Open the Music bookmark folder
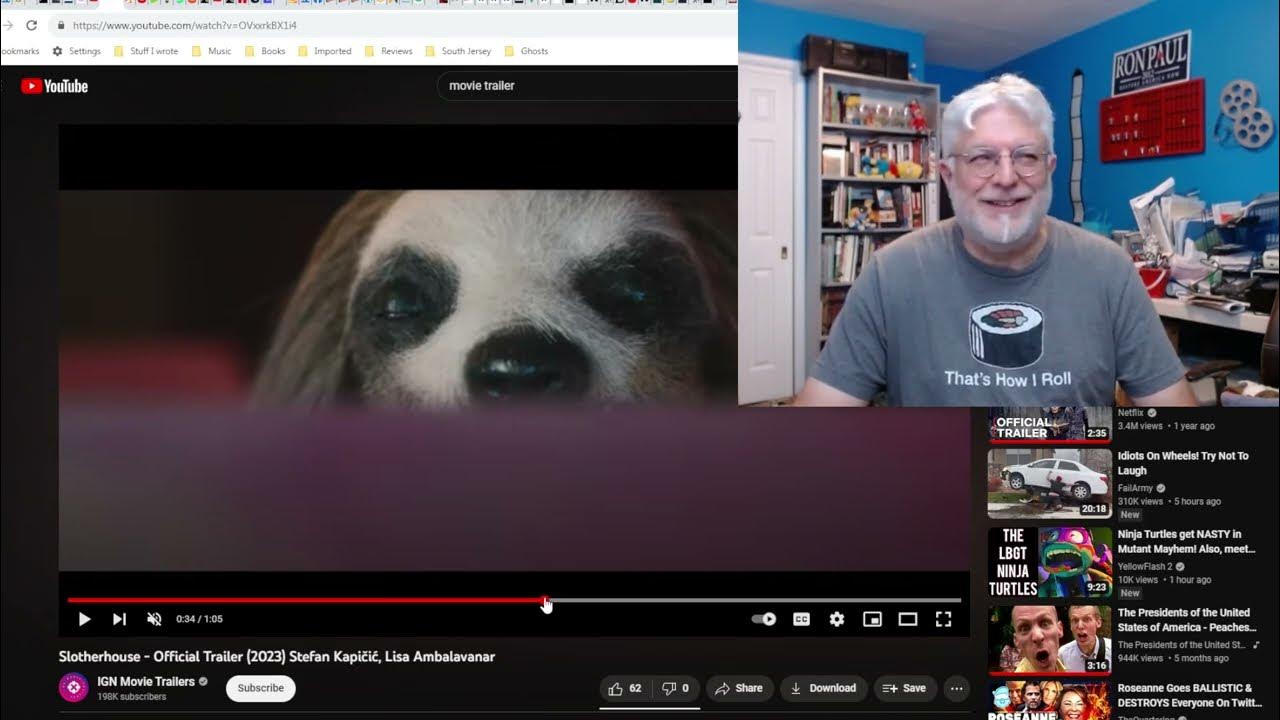Screen dimensions: 1280x720 (211, 51)
